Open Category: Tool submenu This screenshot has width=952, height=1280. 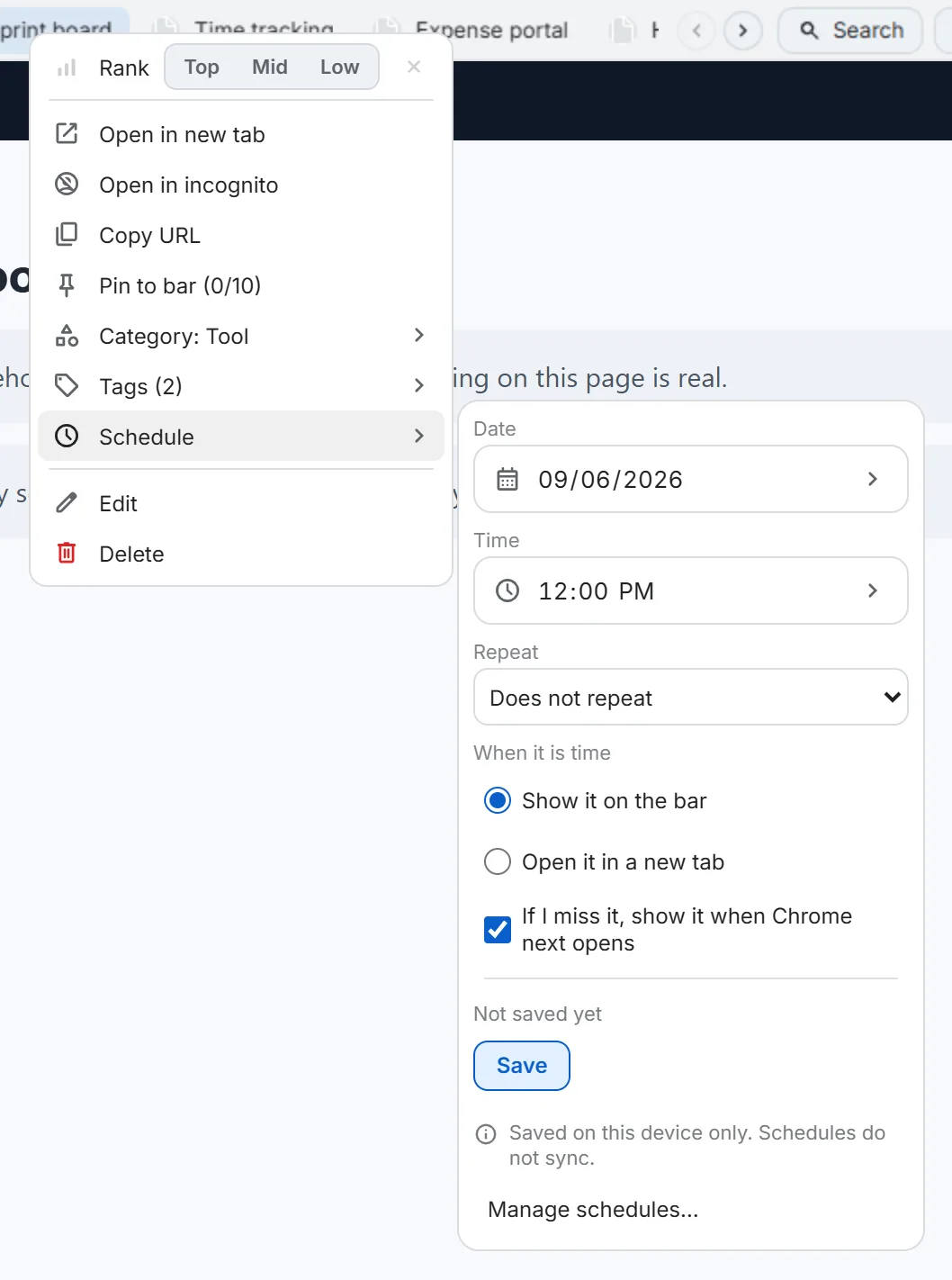tap(241, 336)
